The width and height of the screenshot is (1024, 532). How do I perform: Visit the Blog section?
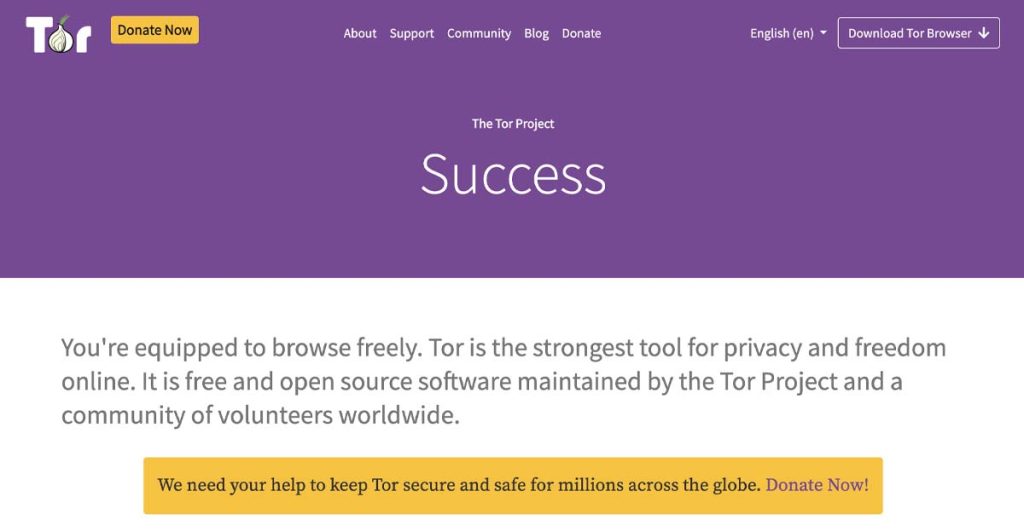click(x=536, y=33)
